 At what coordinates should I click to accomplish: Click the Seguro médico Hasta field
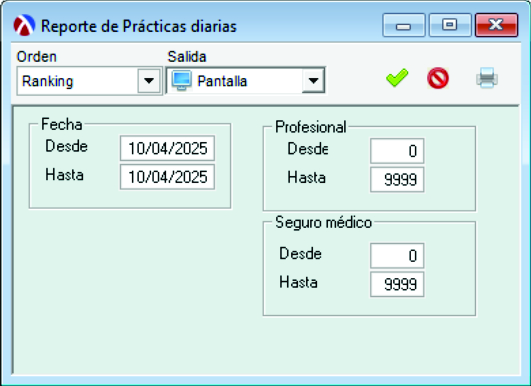click(x=397, y=284)
